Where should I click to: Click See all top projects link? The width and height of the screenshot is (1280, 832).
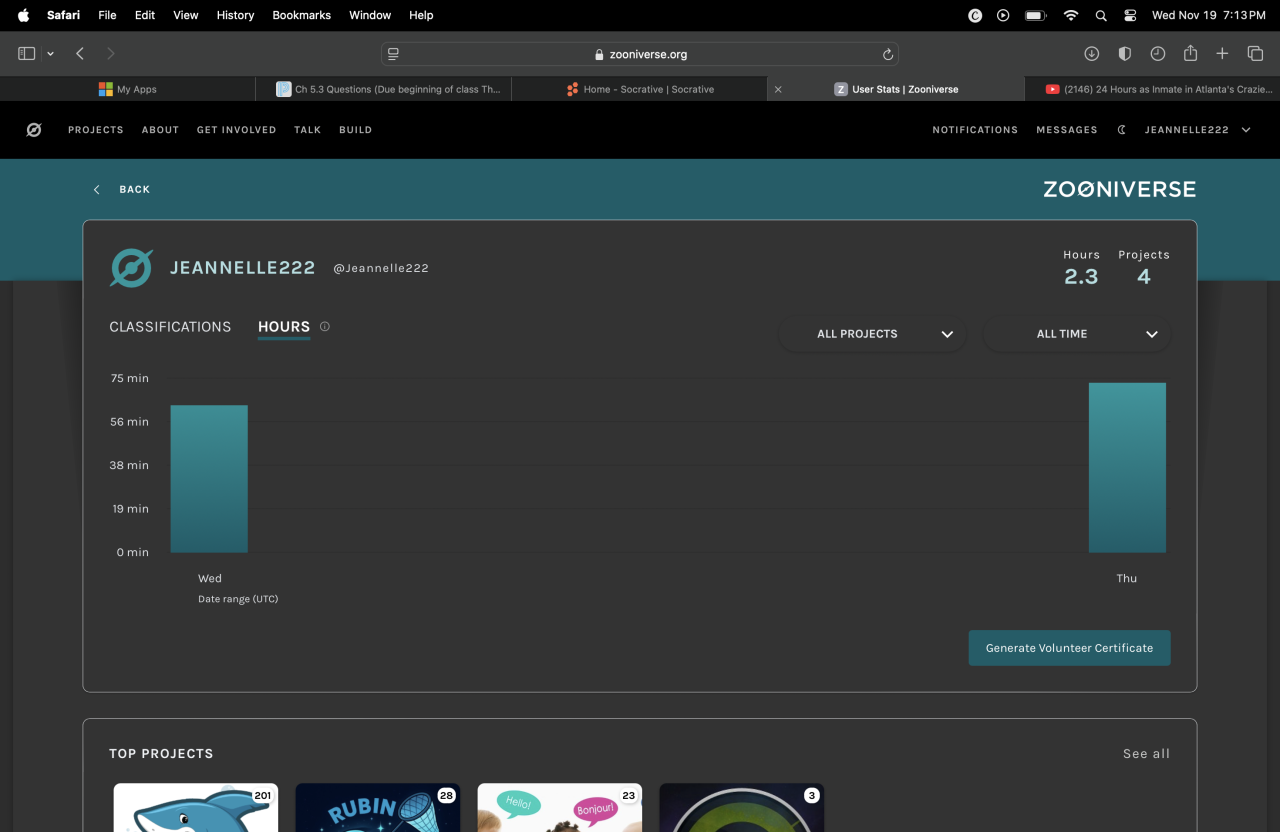1146,754
